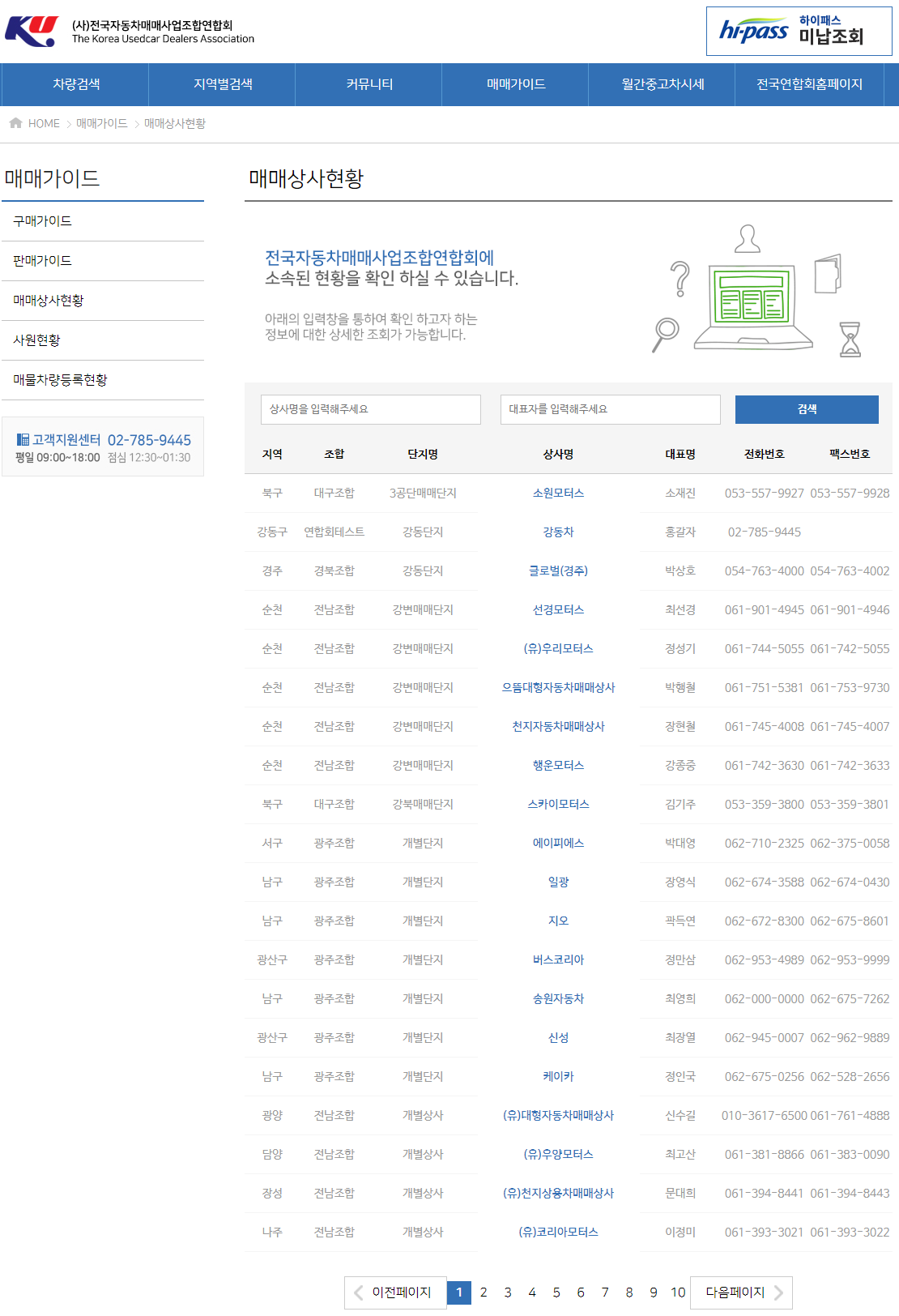Click the 대표자 search input field
Screen dimensions: 899x1316
[611, 409]
